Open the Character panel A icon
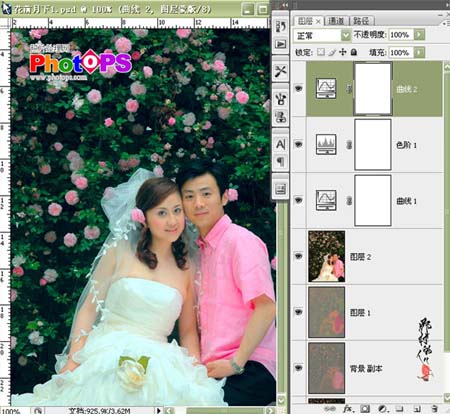 pos(280,144)
